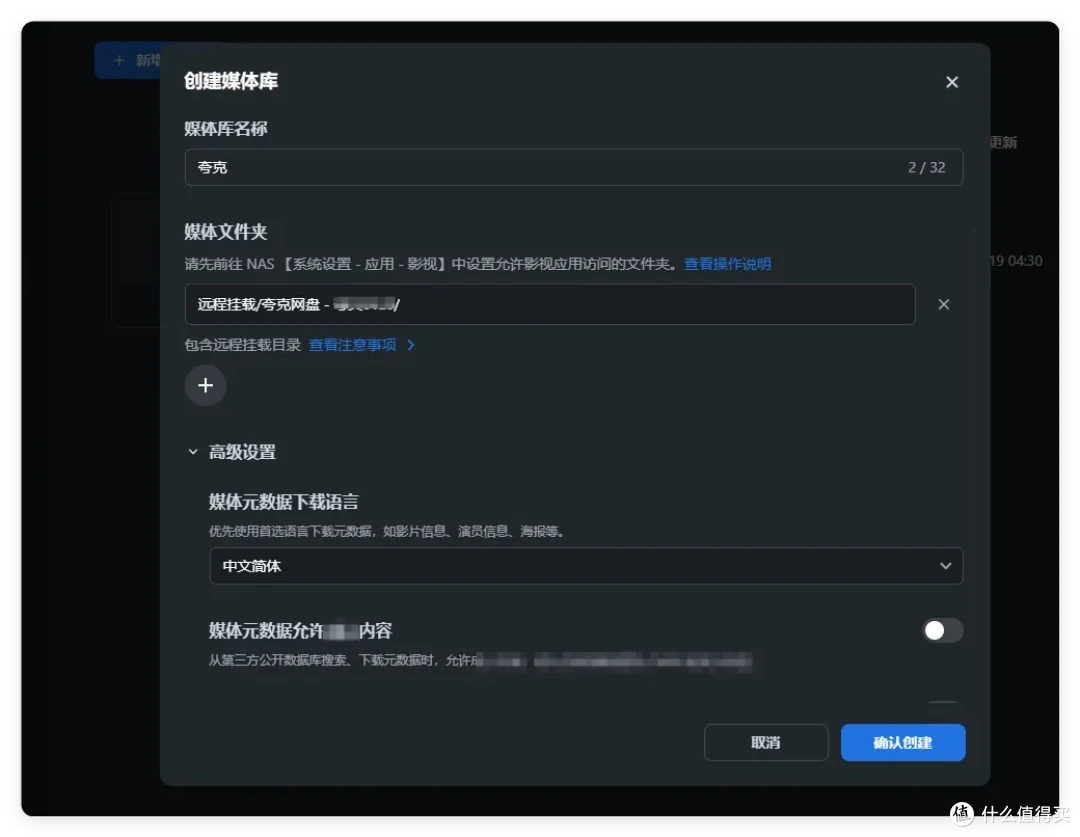Image resolution: width=1080 pixels, height=837 pixels.
Task: Click the 确认创建 button
Action: 902,743
